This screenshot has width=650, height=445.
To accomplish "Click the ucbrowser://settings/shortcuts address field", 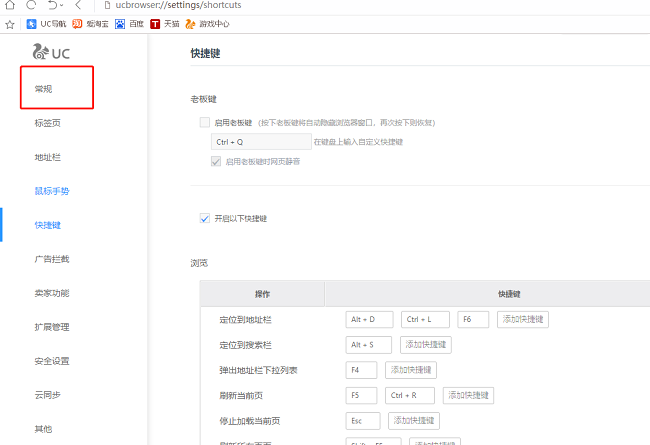I will (178, 5).
